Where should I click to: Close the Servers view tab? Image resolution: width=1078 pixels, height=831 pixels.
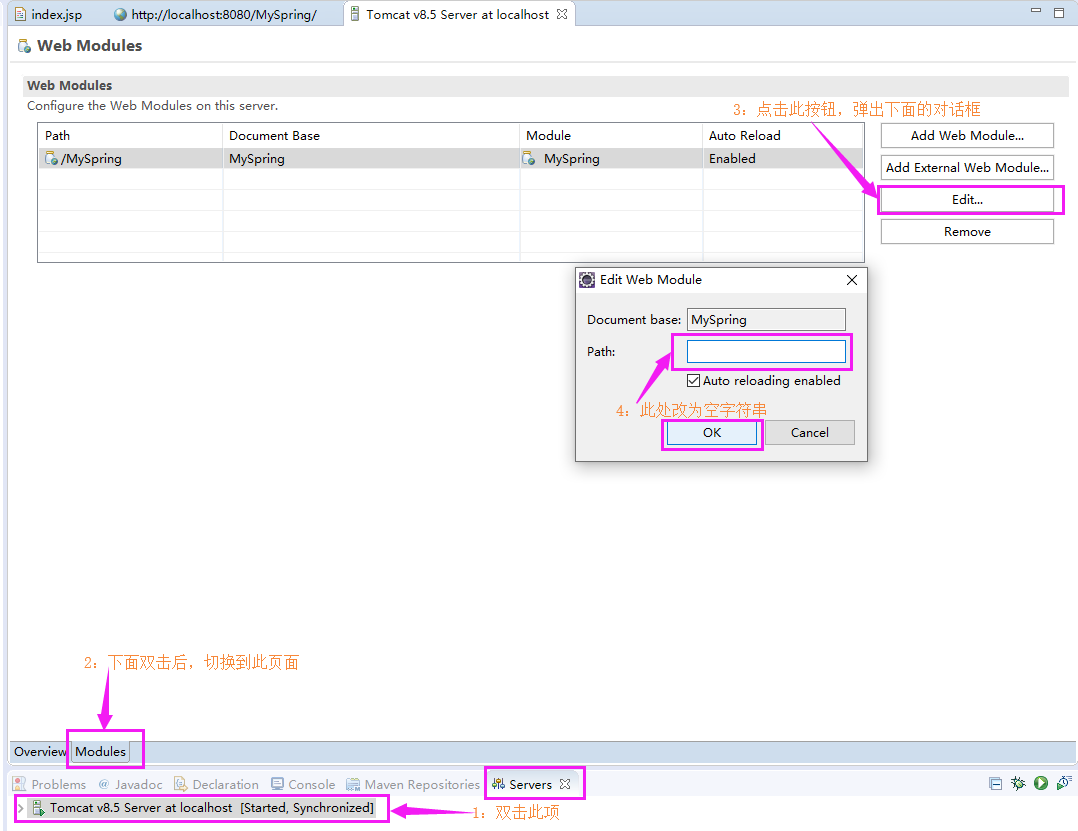point(565,784)
